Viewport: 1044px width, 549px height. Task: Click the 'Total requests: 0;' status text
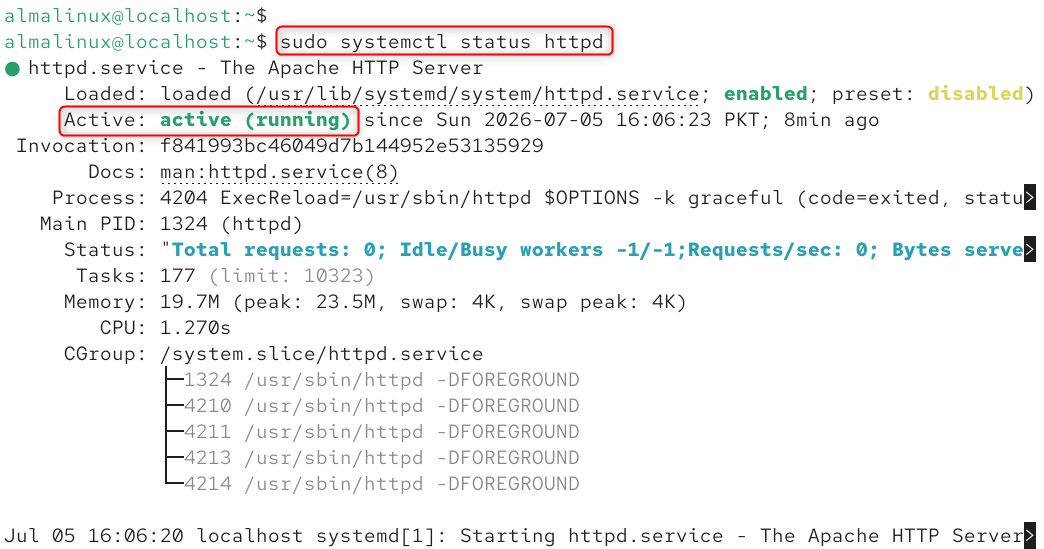(278, 250)
